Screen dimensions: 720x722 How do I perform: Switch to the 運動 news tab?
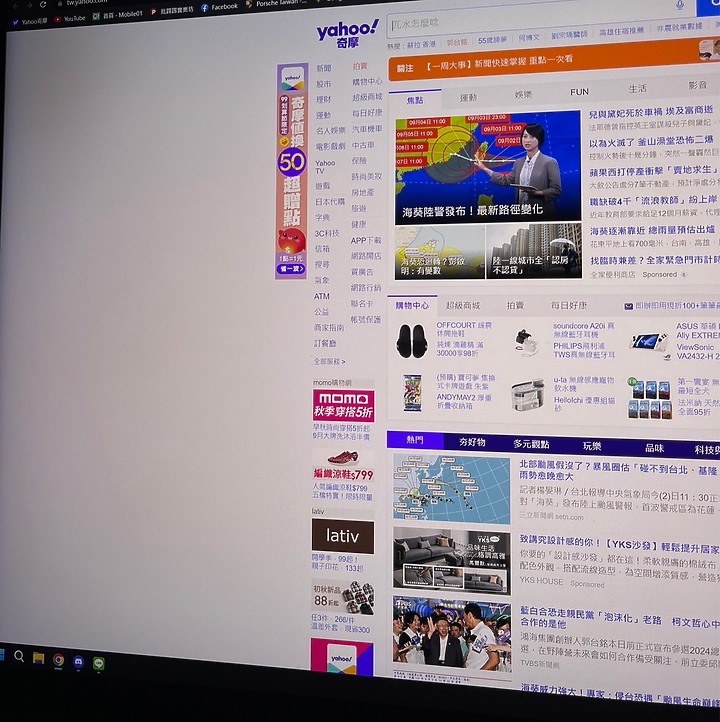(468, 98)
